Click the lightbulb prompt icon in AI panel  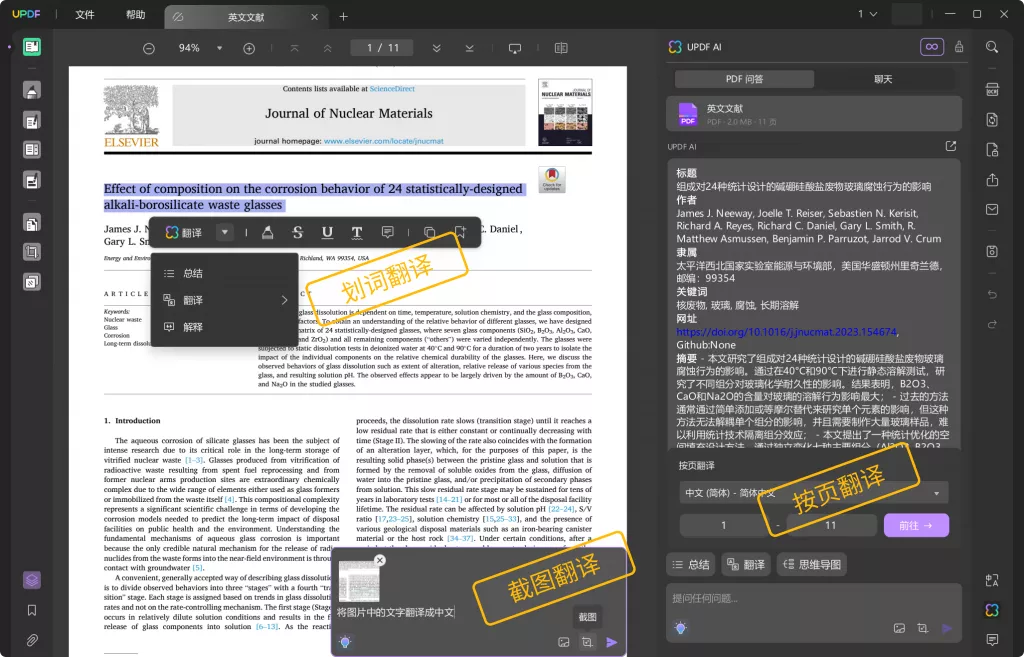tap(680, 628)
